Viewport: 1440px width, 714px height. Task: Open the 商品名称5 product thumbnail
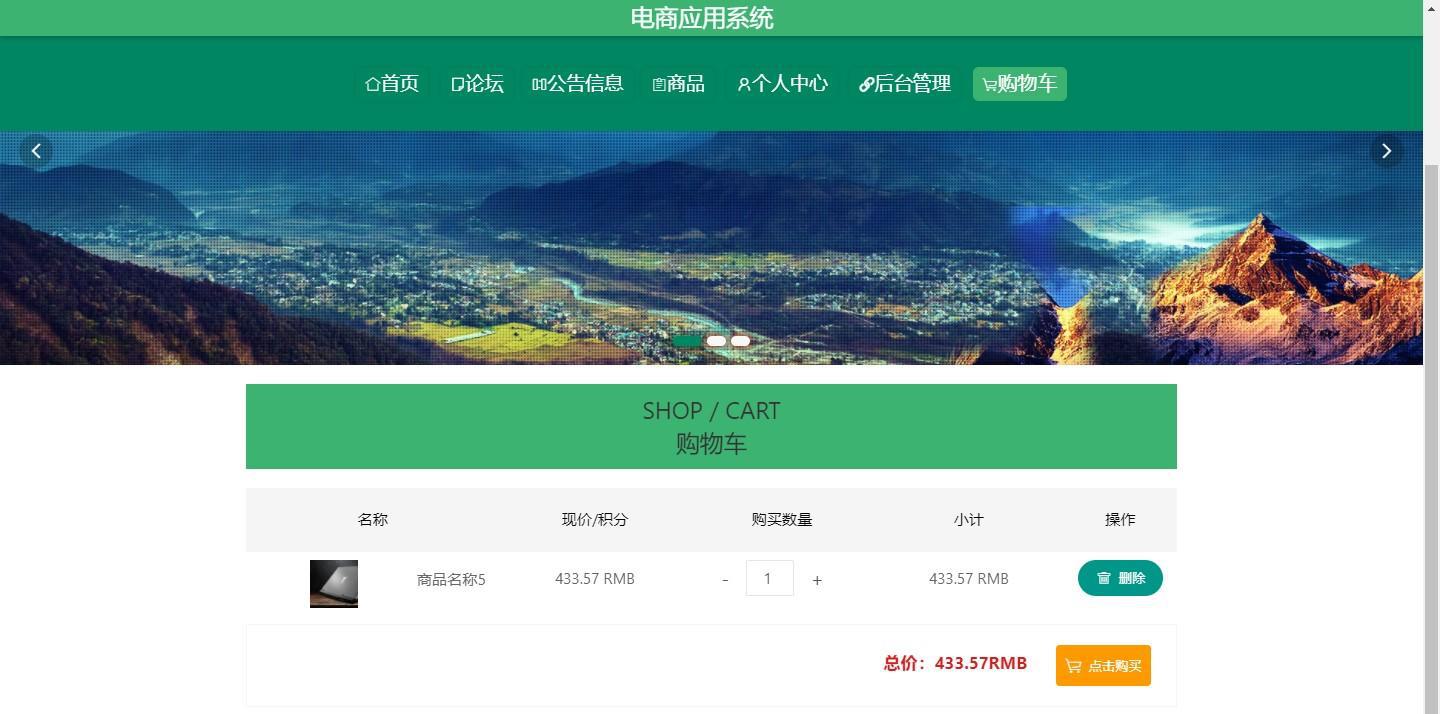tap(334, 584)
